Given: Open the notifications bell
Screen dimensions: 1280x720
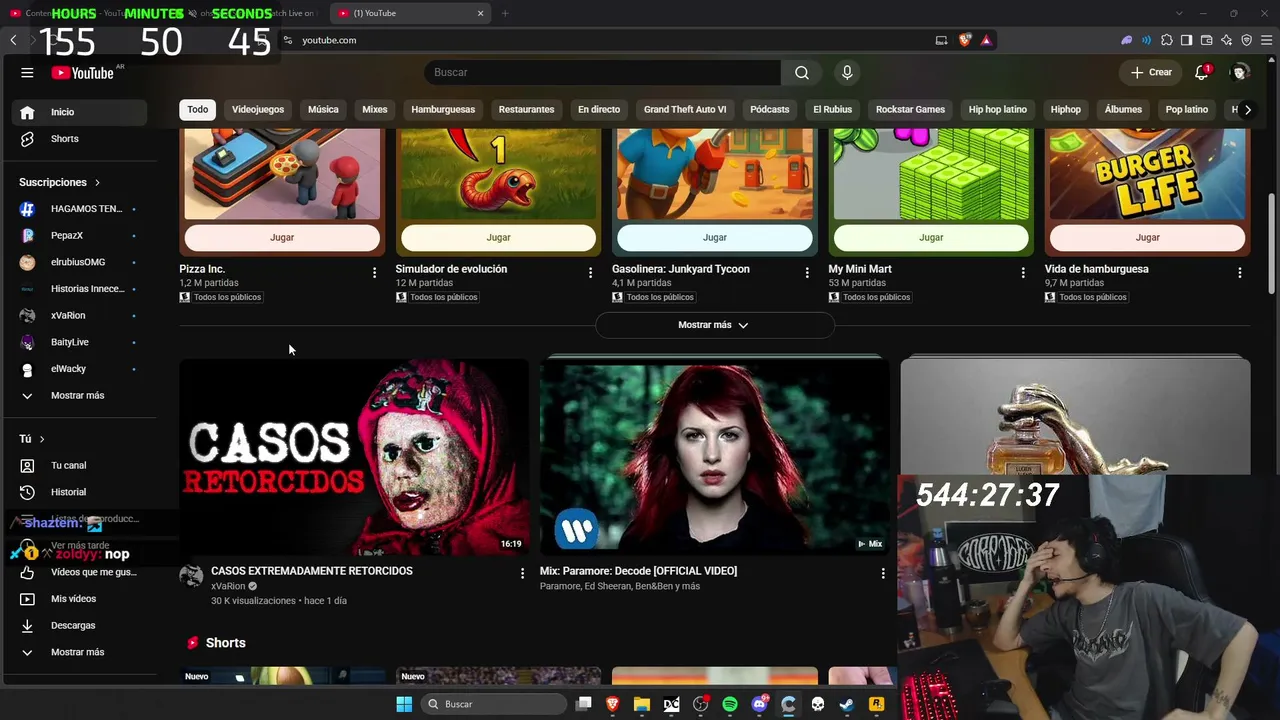Looking at the screenshot, I should 1202,72.
